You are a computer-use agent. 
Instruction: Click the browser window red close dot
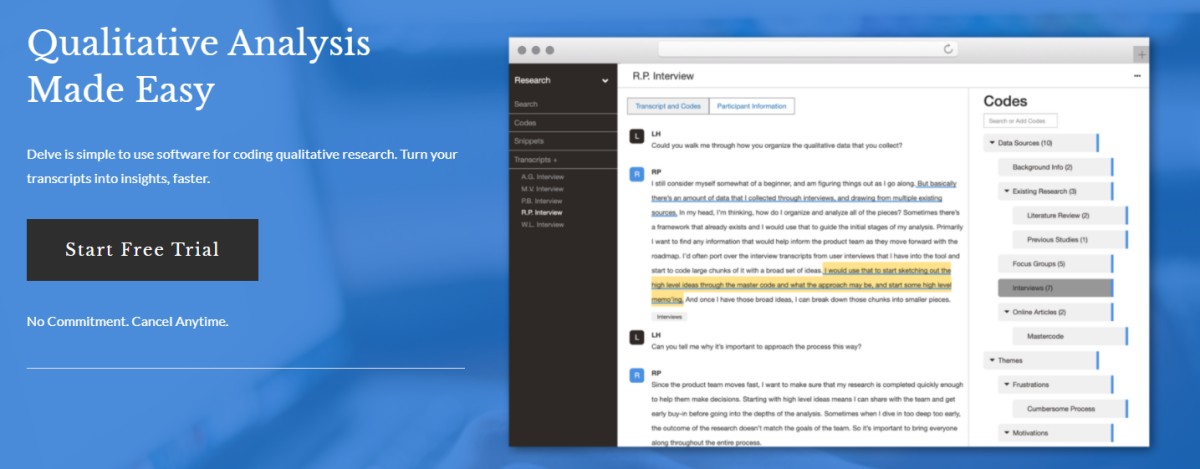pyautogui.click(x=521, y=50)
